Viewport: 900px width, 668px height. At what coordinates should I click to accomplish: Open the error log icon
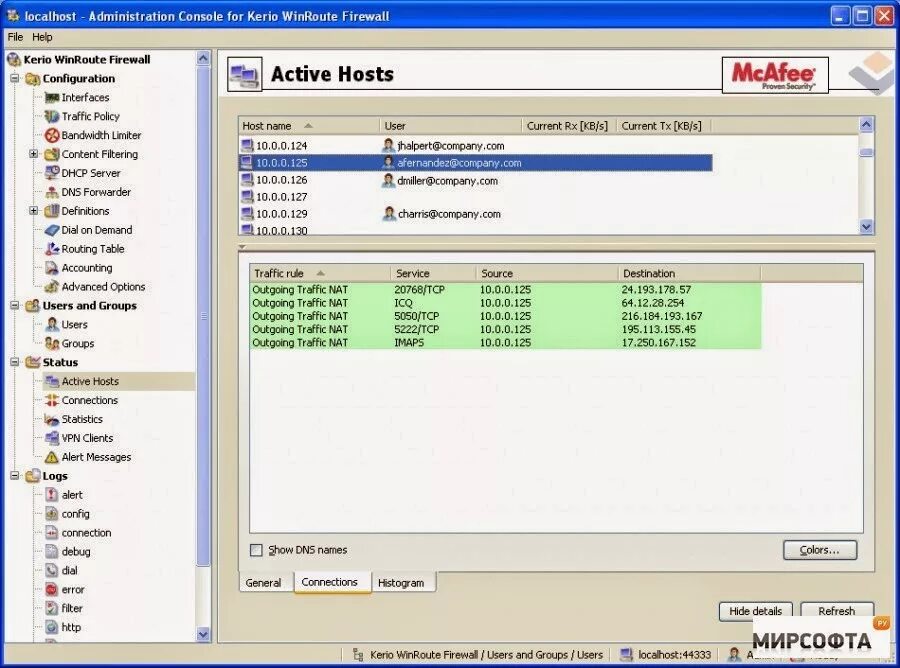pos(52,590)
